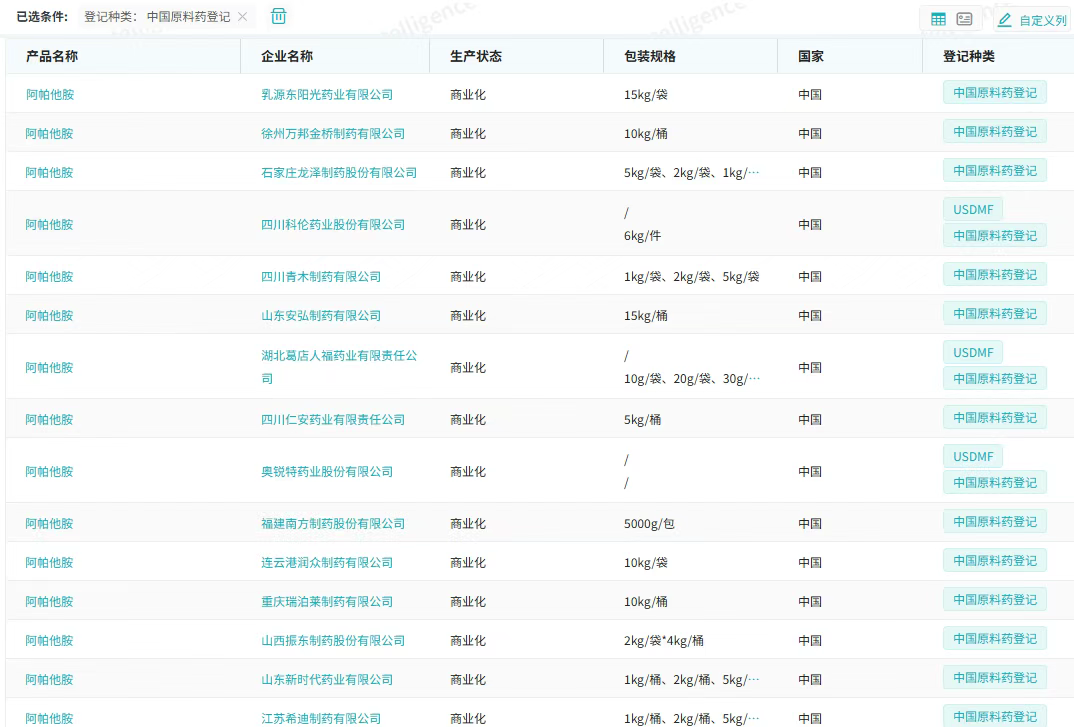Click truncated packaging spec in 石家庄龙泽 row
Image resolution: width=1074 pixels, height=727 pixels.
[691, 173]
